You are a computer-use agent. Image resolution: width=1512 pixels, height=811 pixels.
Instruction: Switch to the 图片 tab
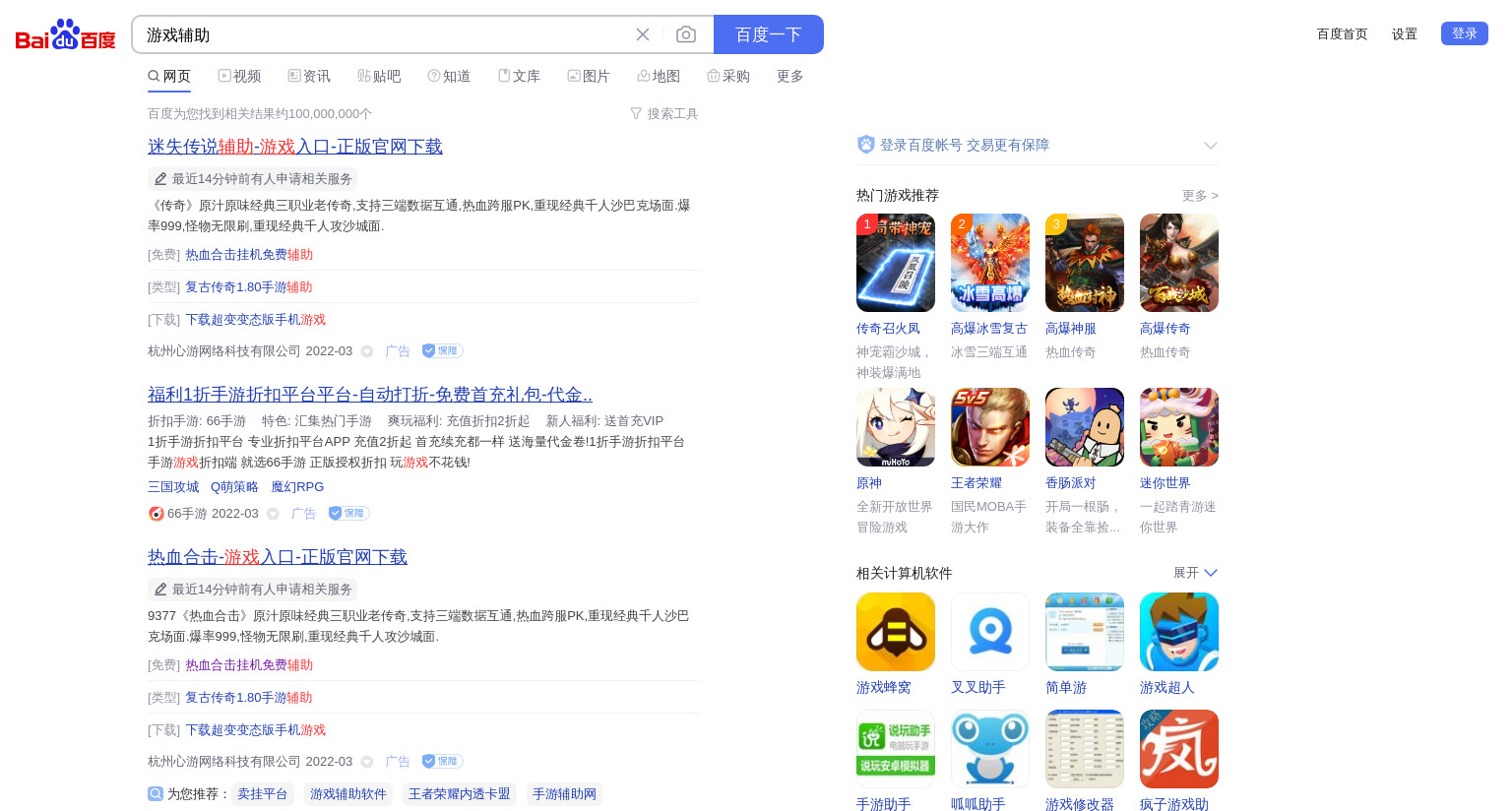point(589,76)
